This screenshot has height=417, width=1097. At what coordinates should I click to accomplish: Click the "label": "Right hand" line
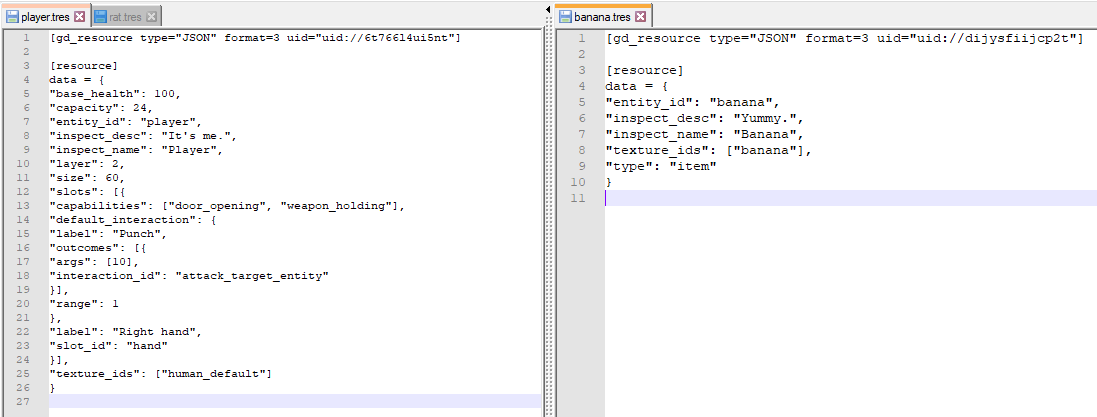coord(126,332)
